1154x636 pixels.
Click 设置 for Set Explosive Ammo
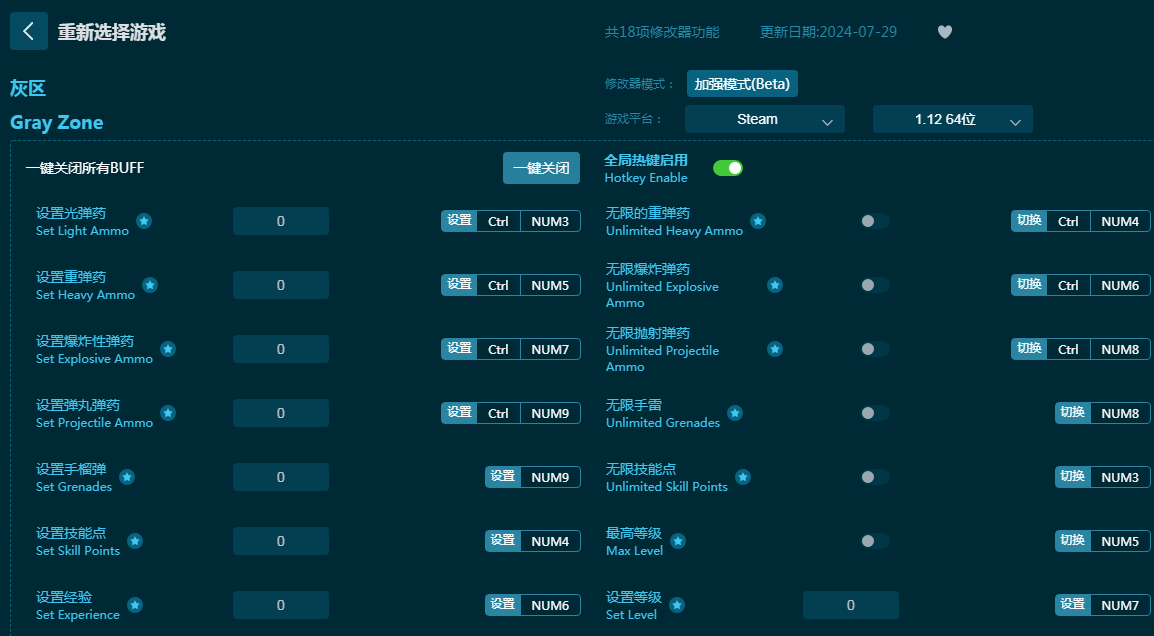[459, 349]
